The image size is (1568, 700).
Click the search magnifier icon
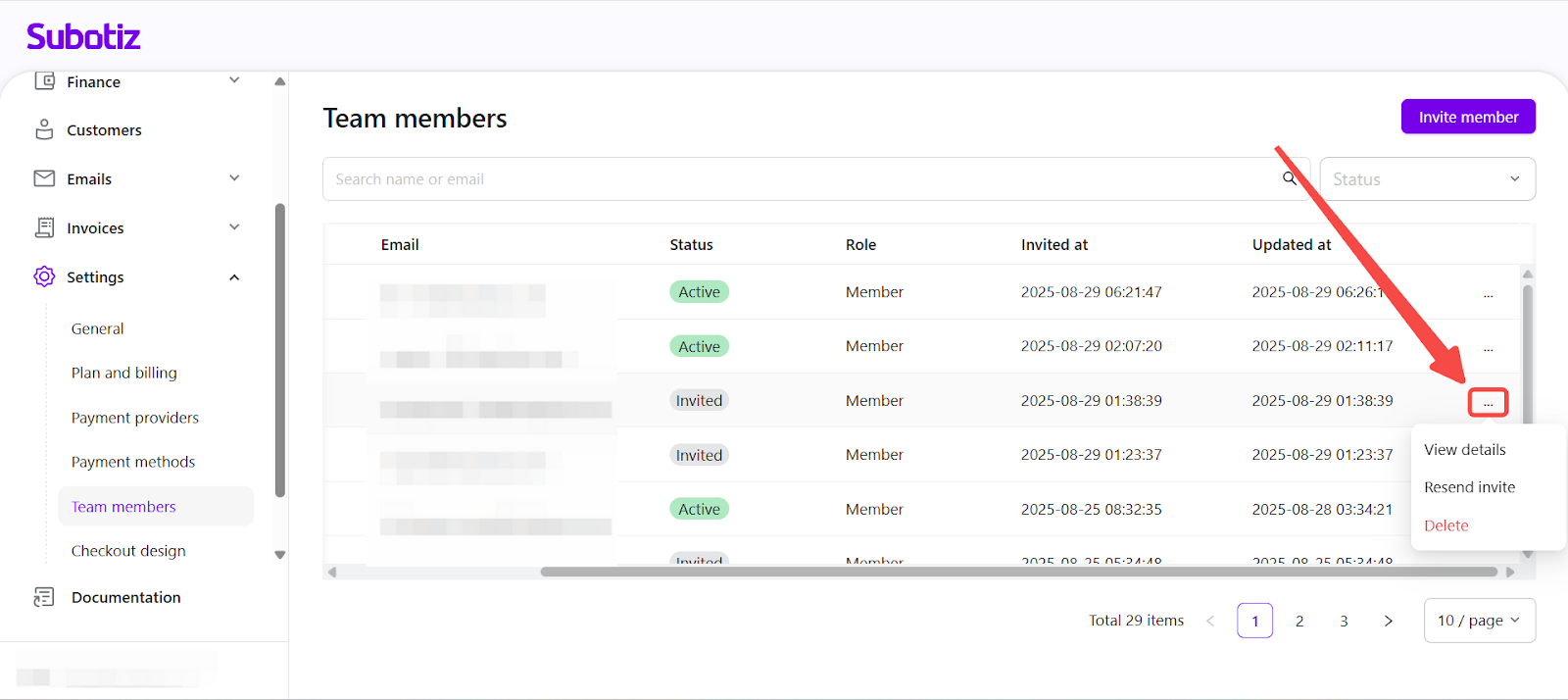click(1290, 178)
